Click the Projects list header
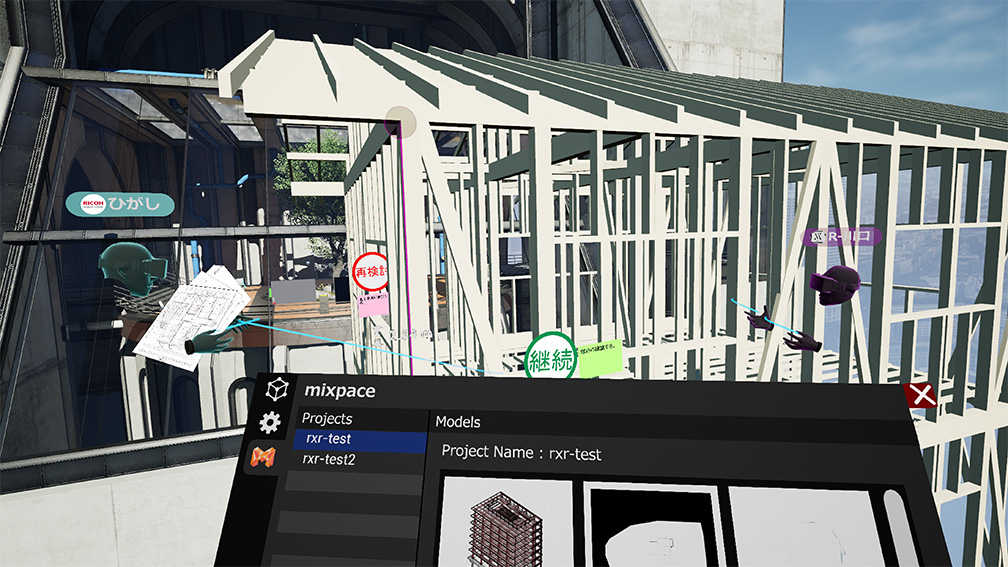 327,419
